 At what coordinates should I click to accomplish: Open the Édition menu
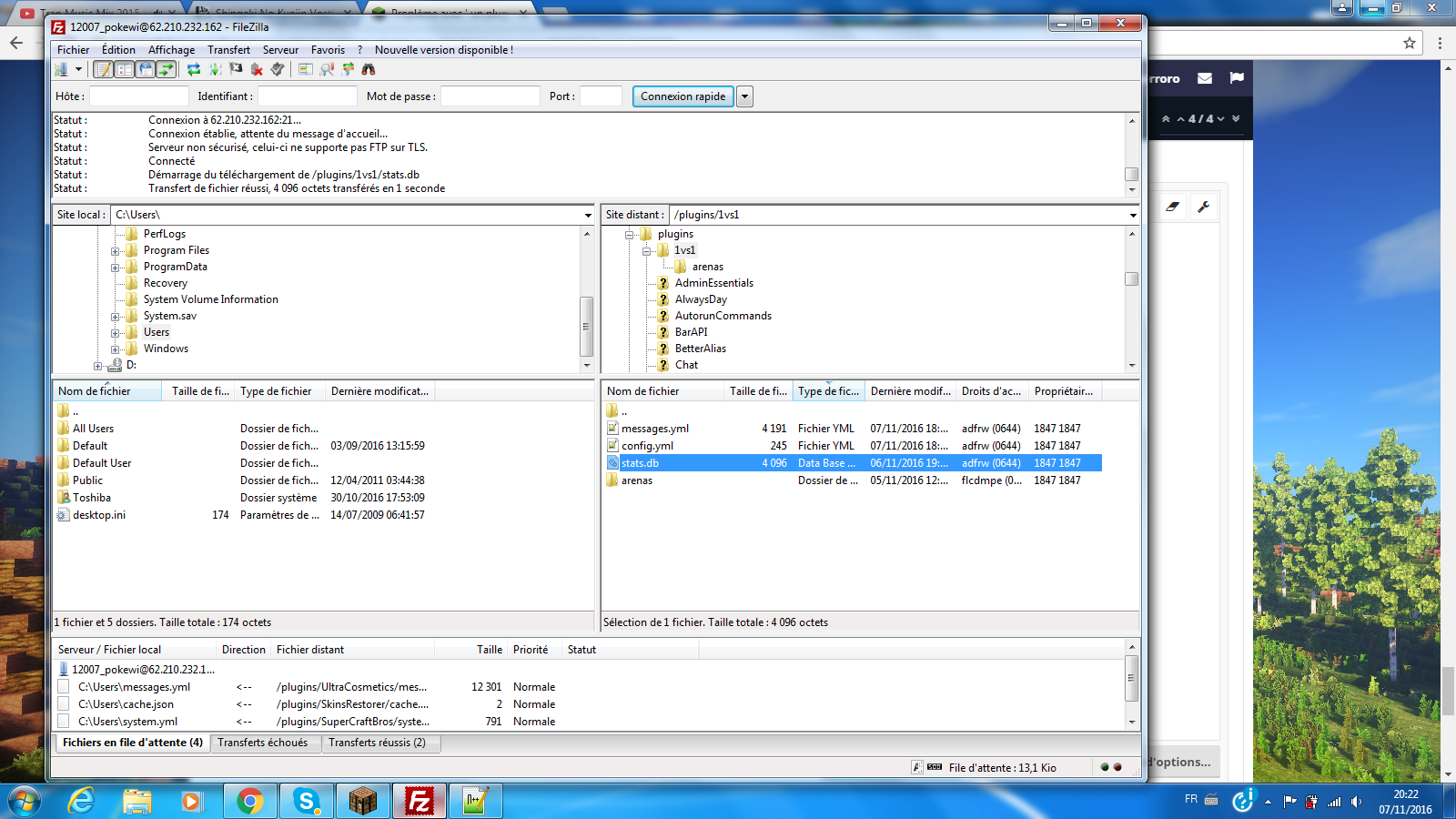118,50
